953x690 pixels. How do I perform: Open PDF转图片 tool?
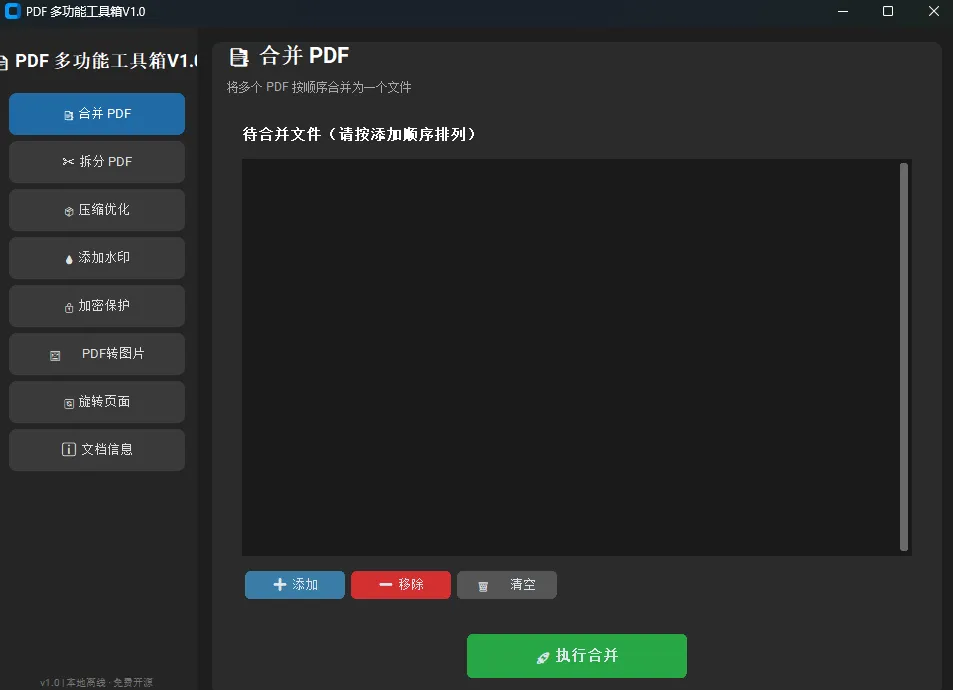[97, 354]
